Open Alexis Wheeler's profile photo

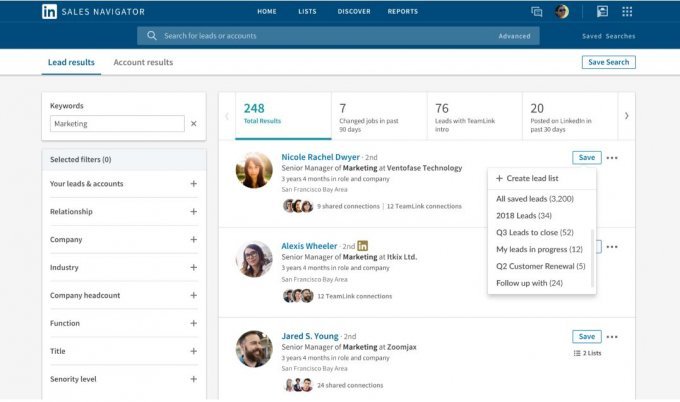point(254,259)
